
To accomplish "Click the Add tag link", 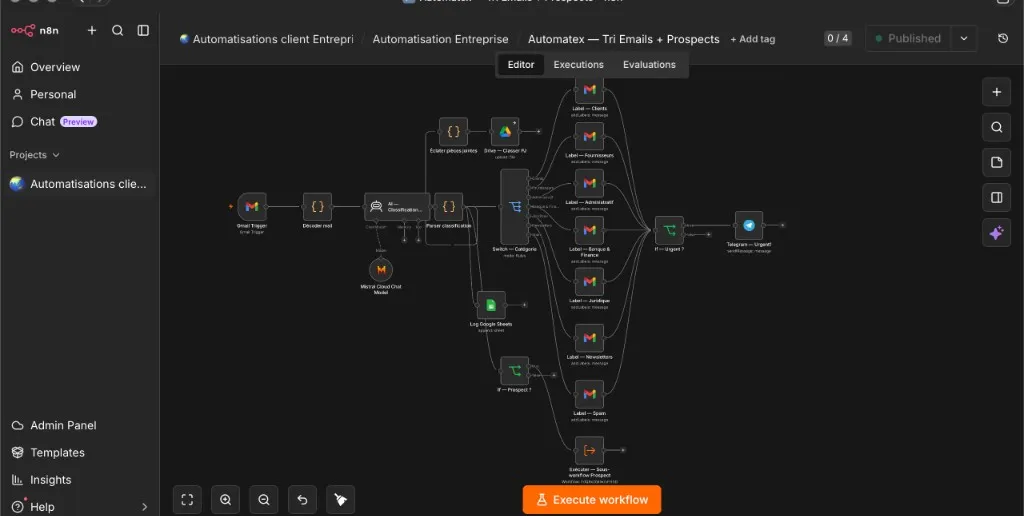I will point(753,39).
